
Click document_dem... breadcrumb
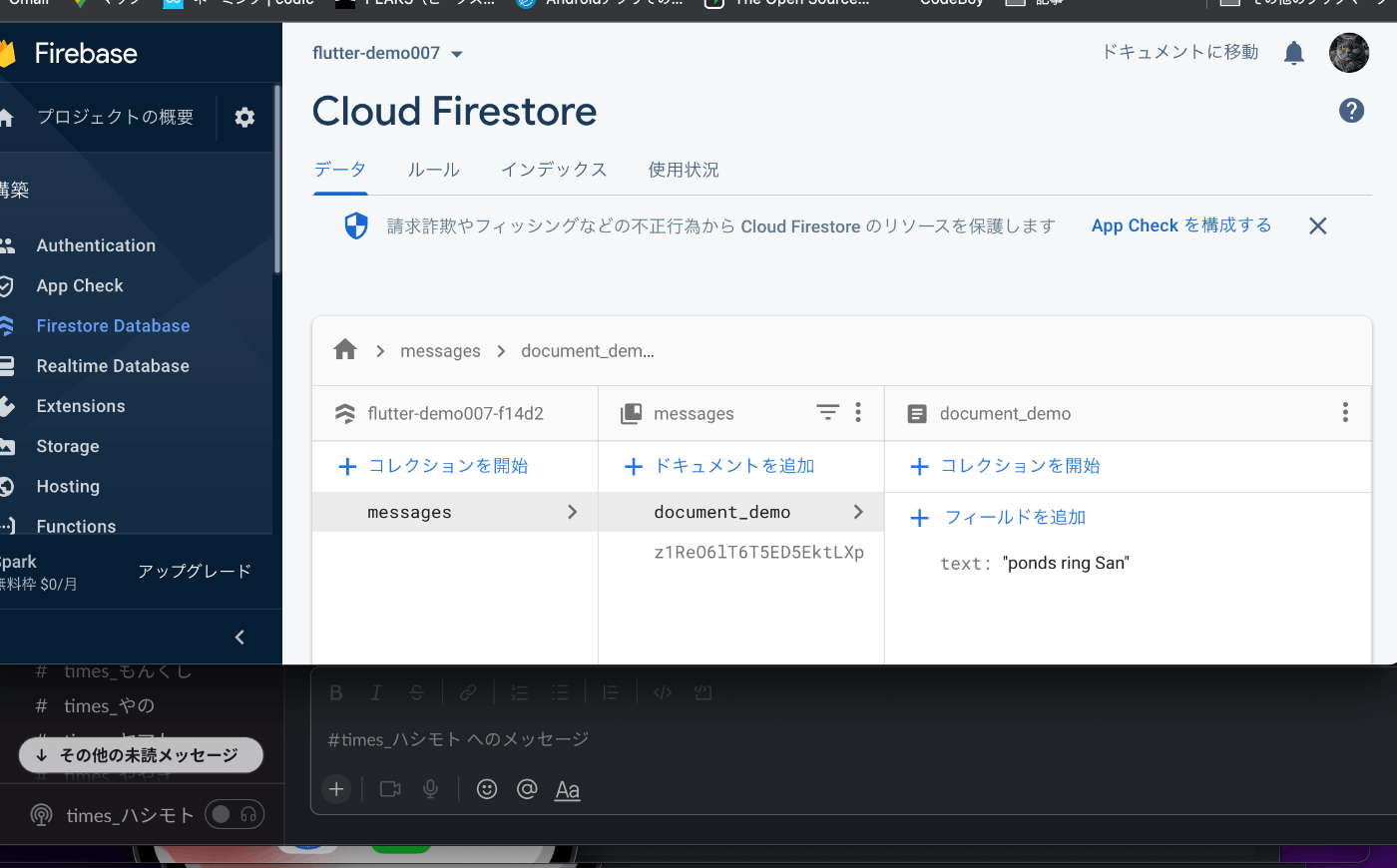pos(588,351)
